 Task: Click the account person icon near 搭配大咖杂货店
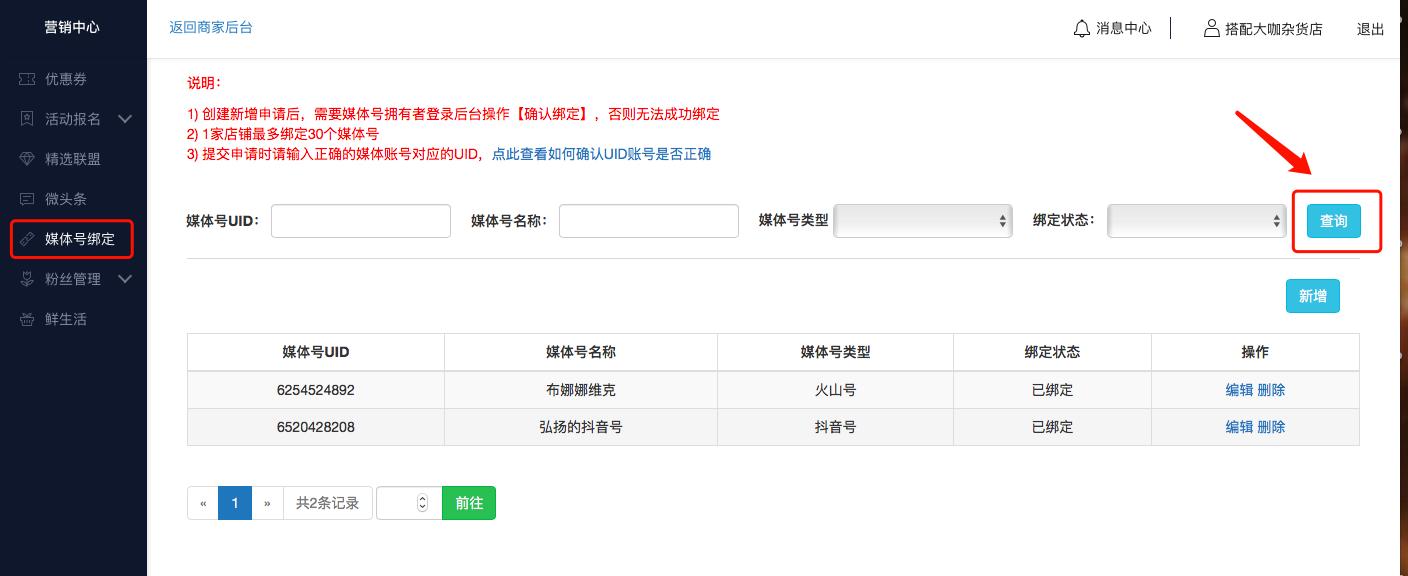pyautogui.click(x=1210, y=29)
